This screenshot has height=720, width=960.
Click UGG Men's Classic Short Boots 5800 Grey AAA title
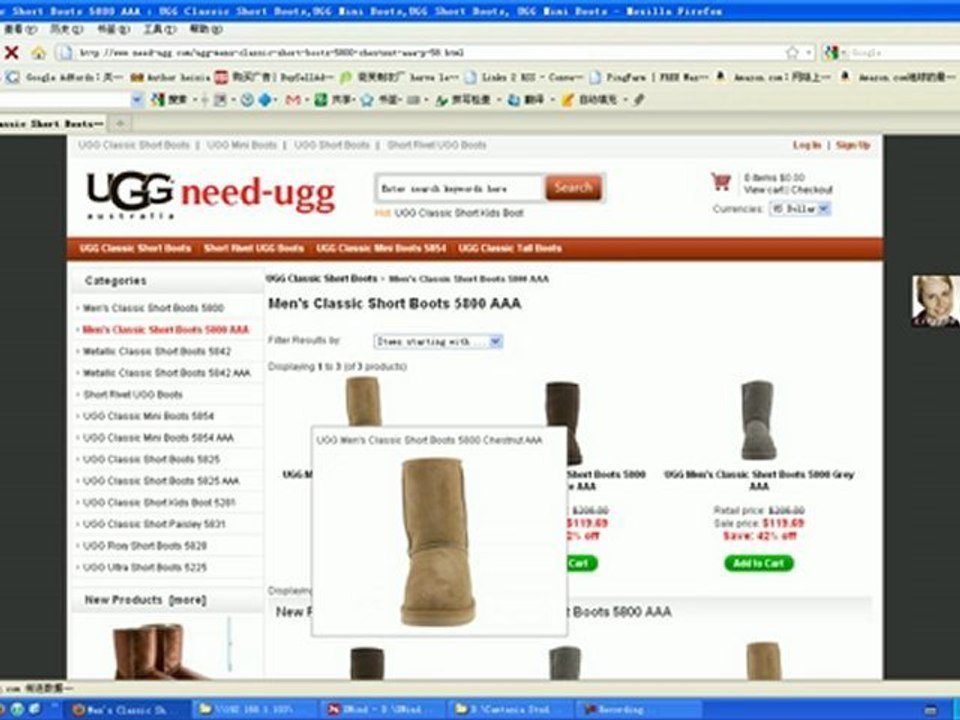(759, 480)
